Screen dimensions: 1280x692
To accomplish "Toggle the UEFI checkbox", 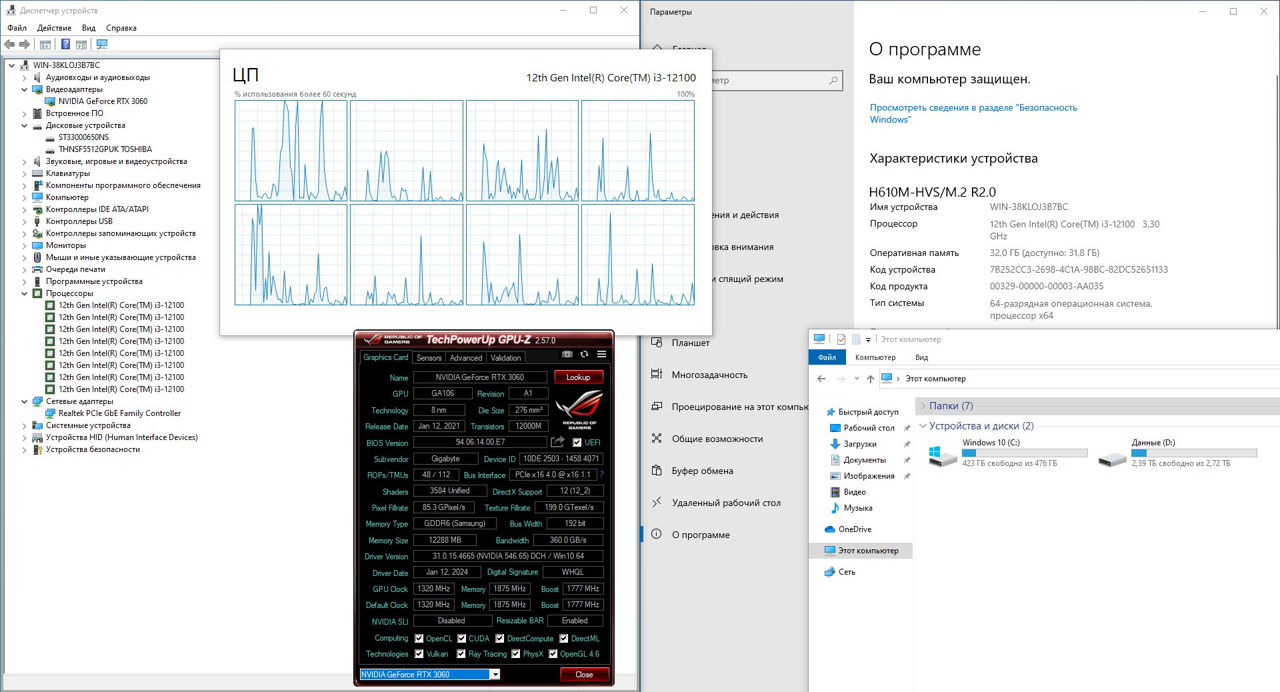I will pos(578,442).
